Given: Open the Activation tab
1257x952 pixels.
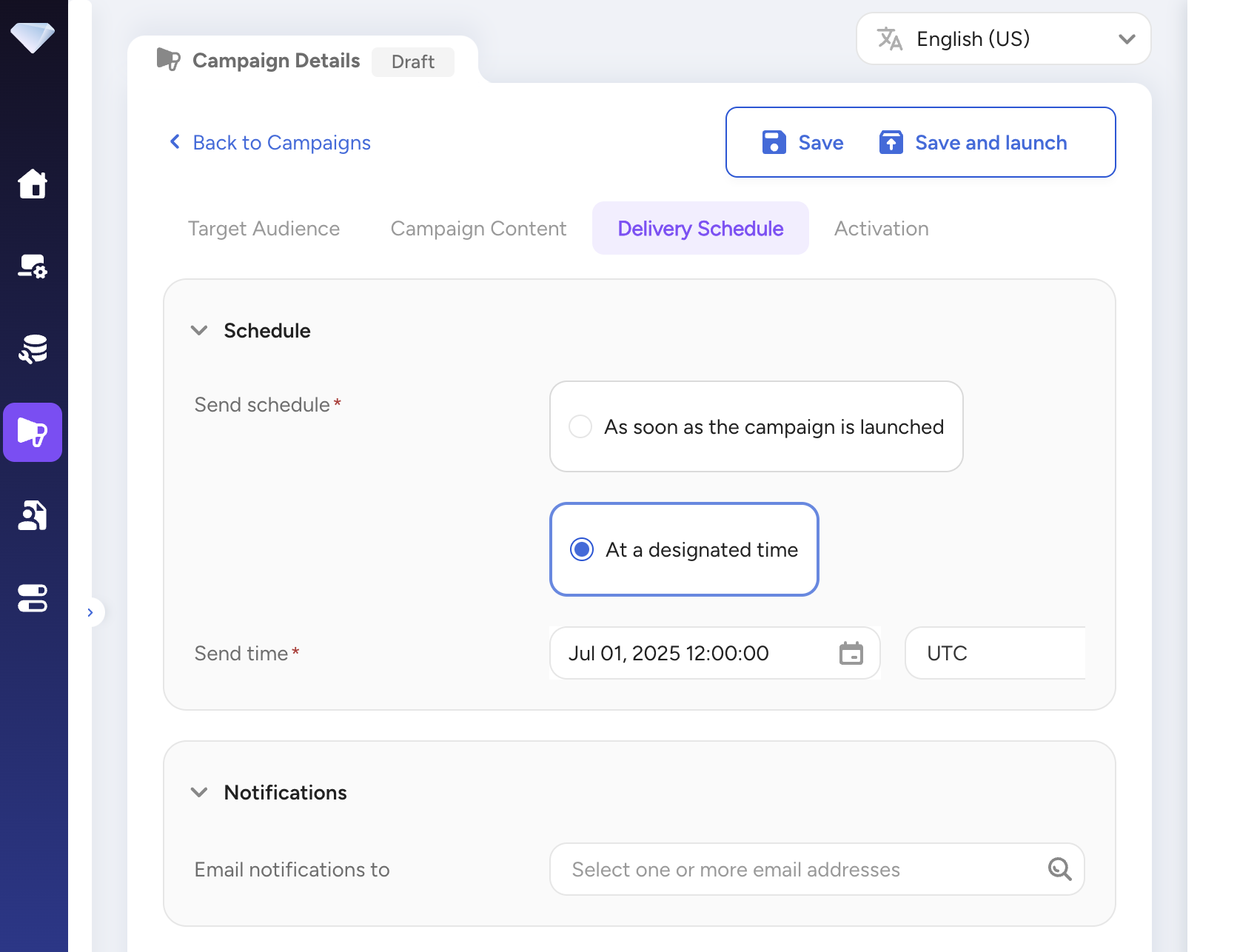Looking at the screenshot, I should pos(881,228).
